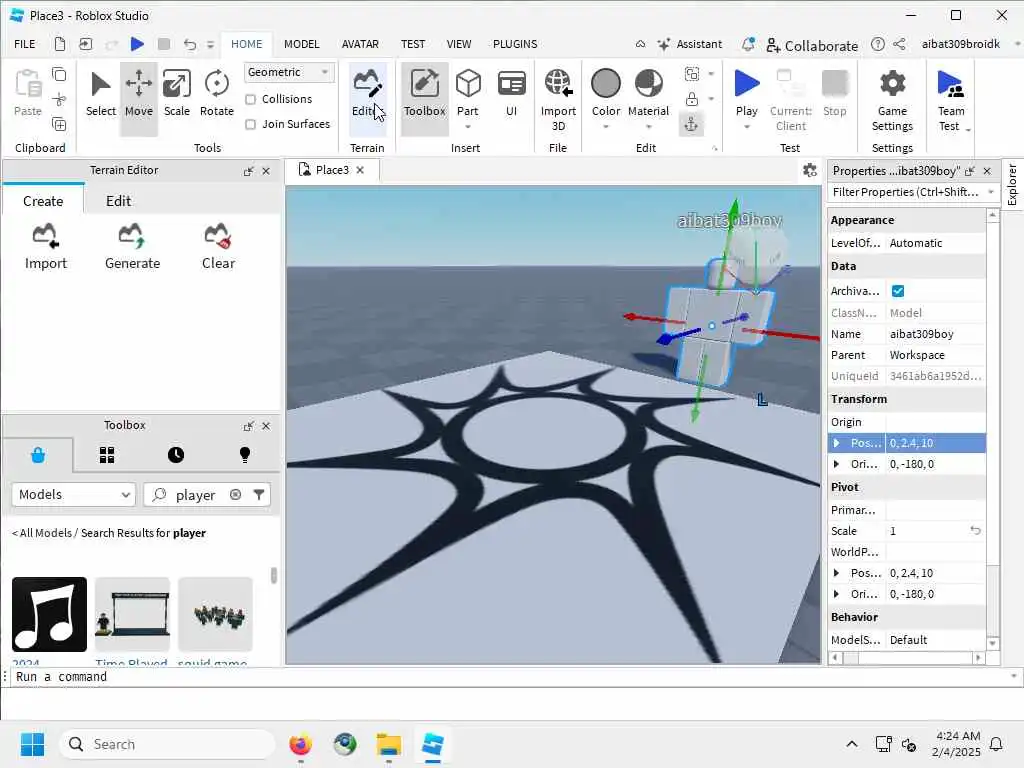The height and width of the screenshot is (768, 1024).
Task: Enable Collisions checkbox
Action: click(250, 99)
